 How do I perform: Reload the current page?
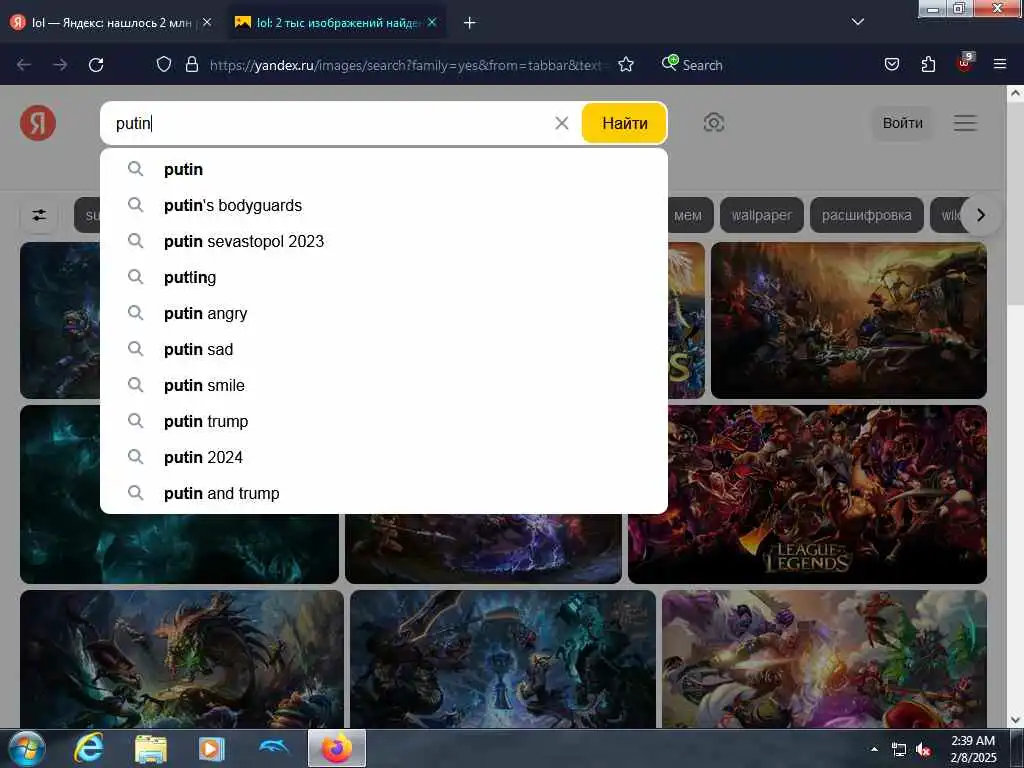[x=96, y=65]
